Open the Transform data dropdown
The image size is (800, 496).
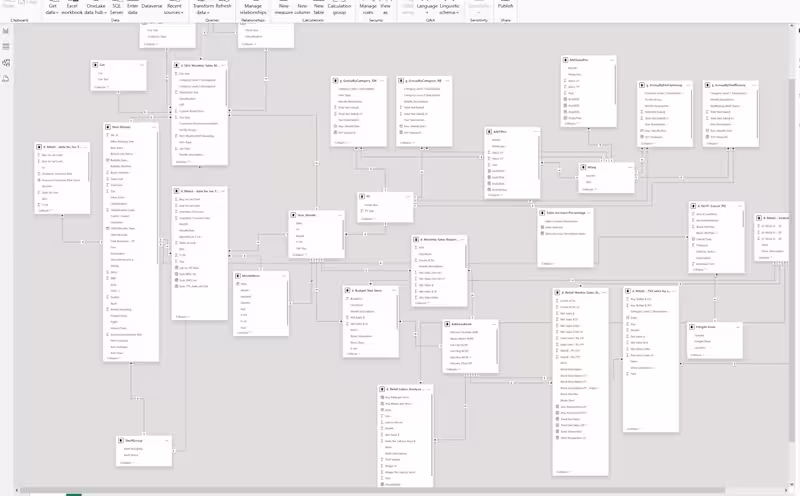(203, 8)
